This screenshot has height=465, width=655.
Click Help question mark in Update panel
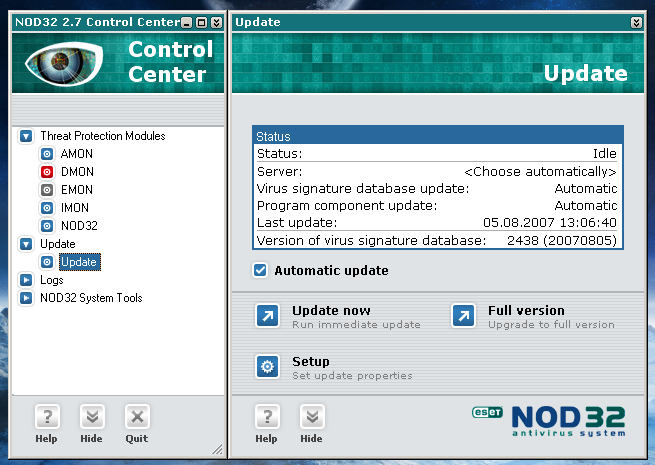pyautogui.click(x=267, y=417)
